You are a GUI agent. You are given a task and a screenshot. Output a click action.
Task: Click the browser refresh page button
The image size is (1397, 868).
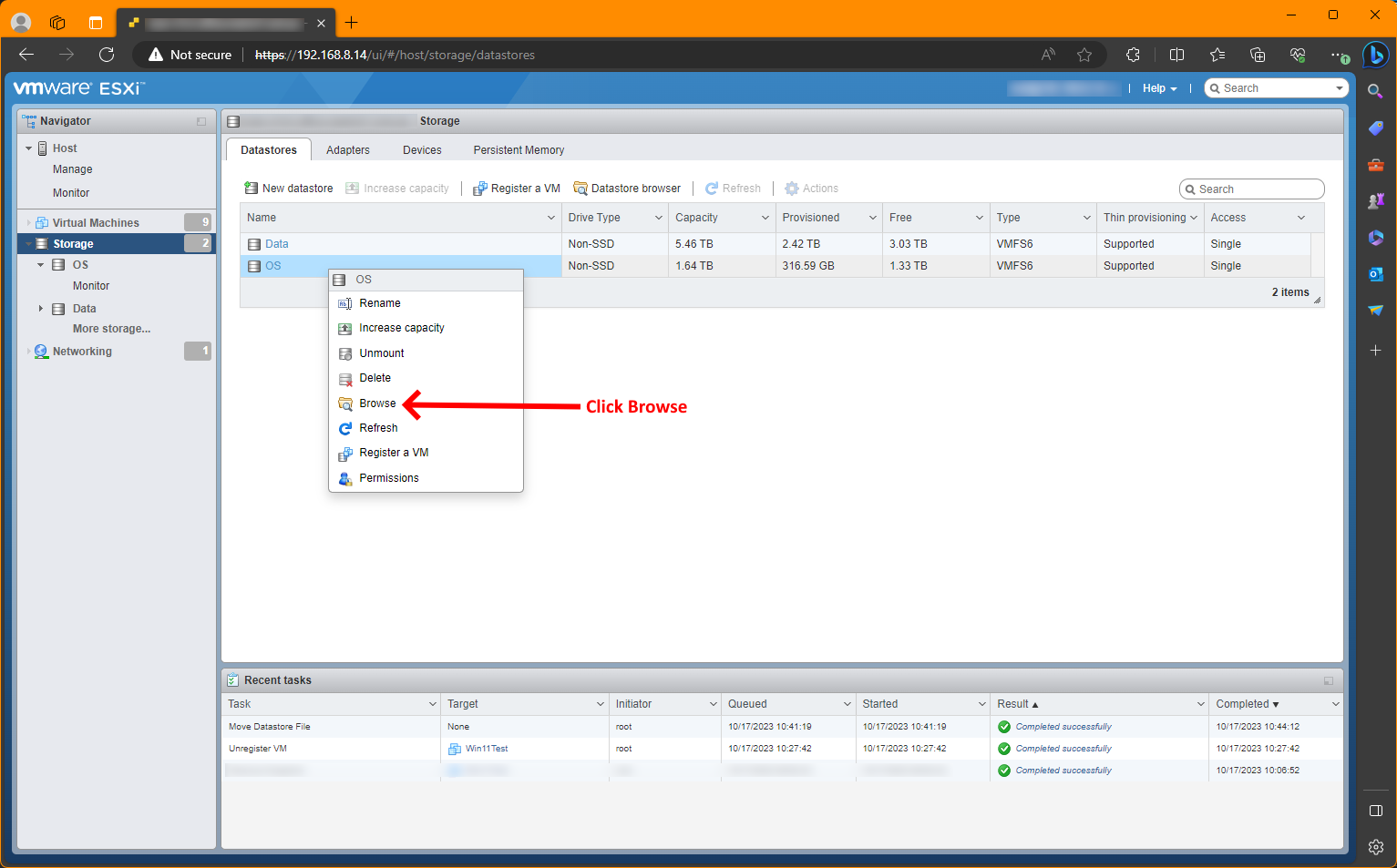[x=107, y=55]
